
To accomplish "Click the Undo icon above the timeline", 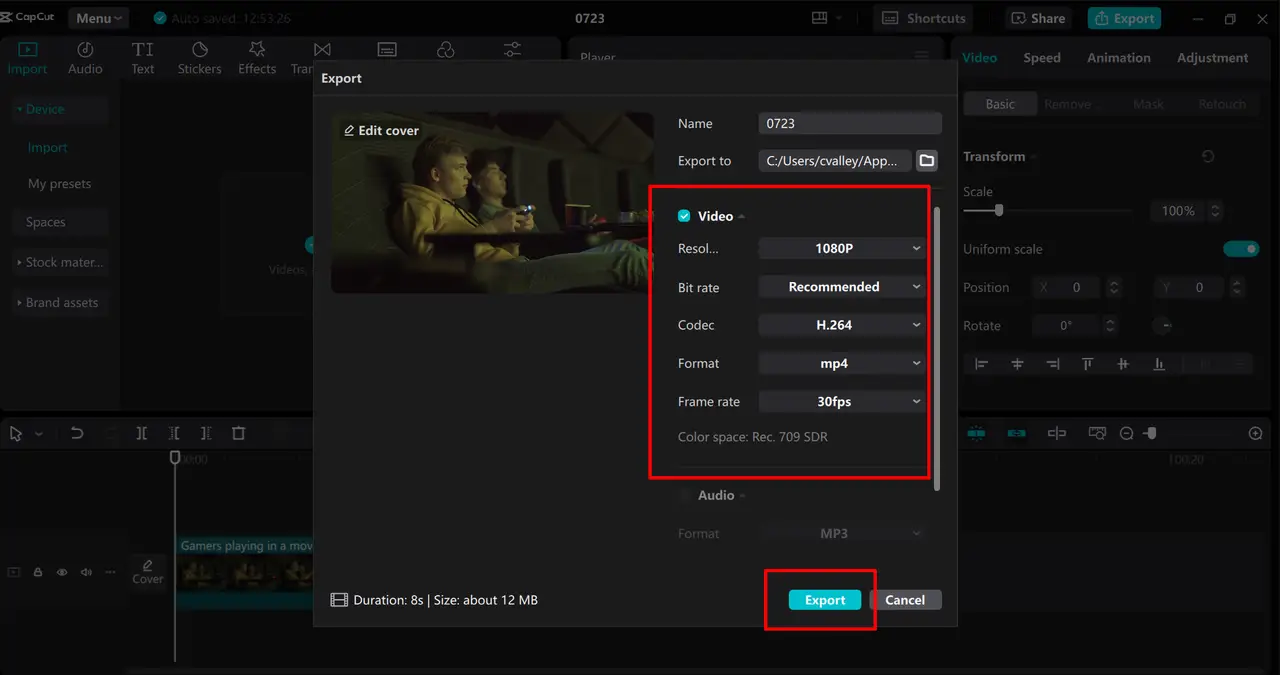I will tap(77, 432).
